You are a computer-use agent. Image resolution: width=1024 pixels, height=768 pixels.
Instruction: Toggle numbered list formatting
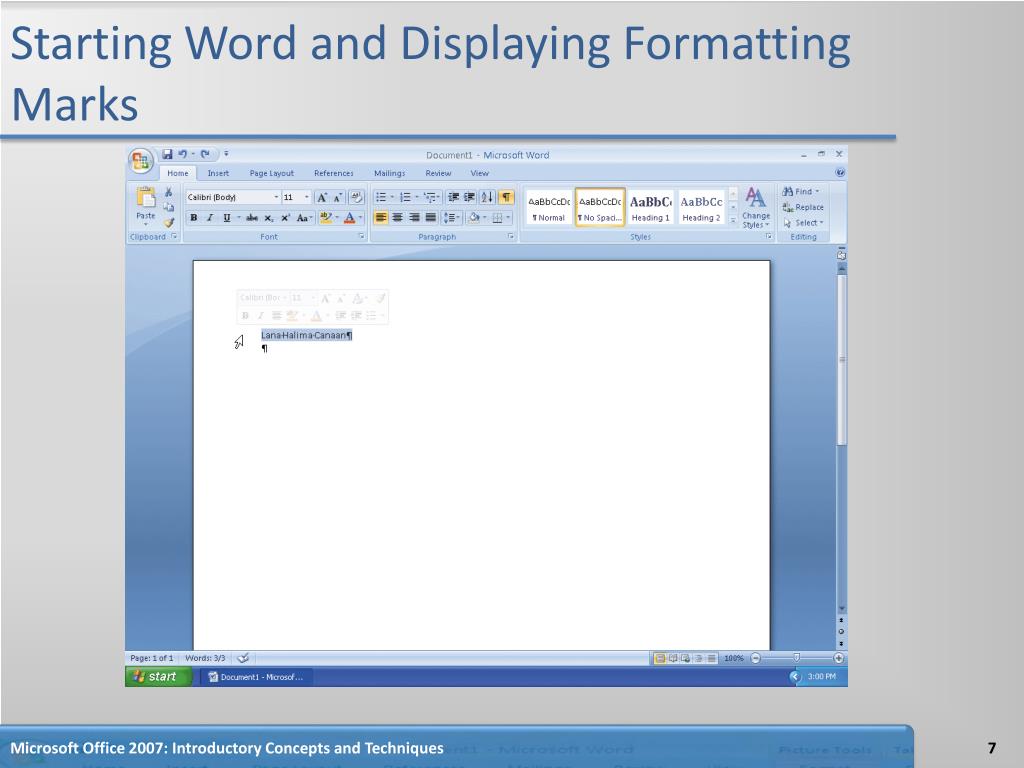click(x=405, y=197)
